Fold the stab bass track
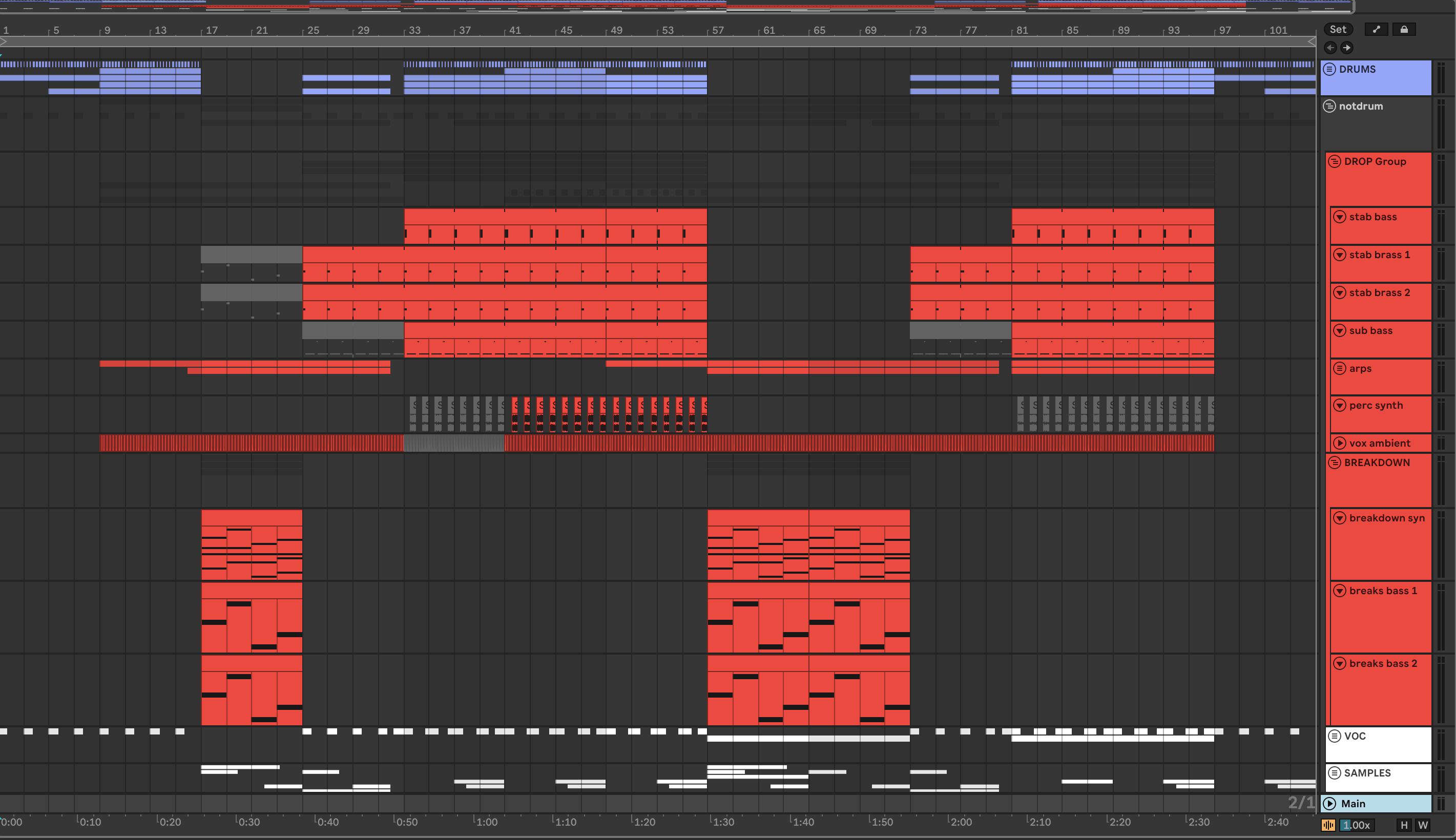1456x840 pixels. click(1340, 217)
